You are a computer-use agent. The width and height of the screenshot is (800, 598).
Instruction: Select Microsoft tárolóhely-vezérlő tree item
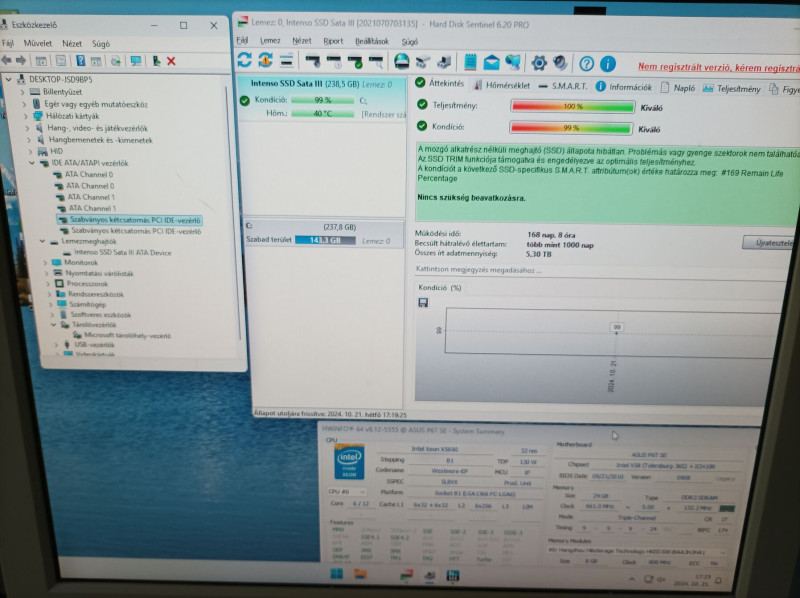[122, 336]
